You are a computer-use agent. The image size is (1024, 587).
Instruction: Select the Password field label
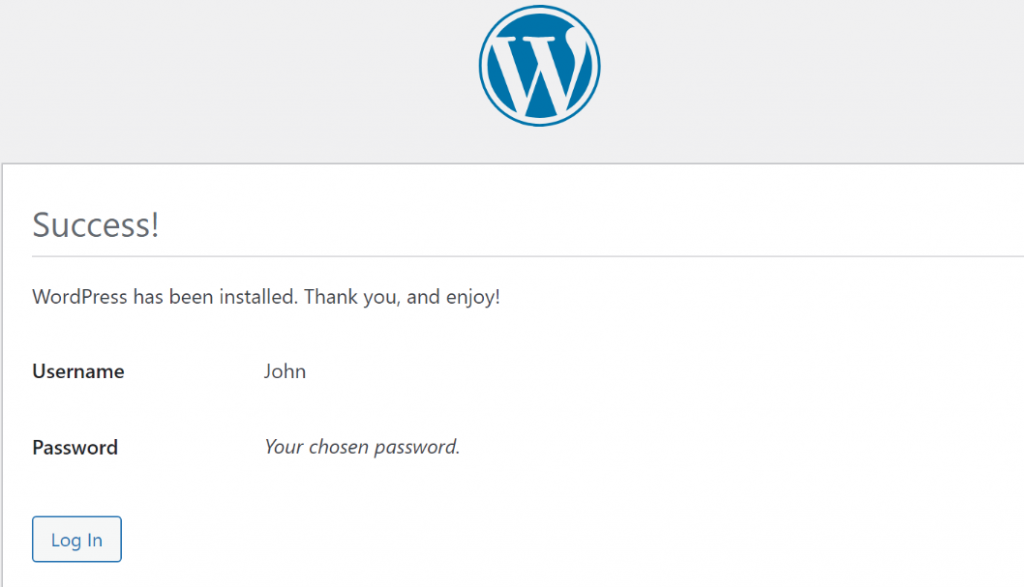74,447
